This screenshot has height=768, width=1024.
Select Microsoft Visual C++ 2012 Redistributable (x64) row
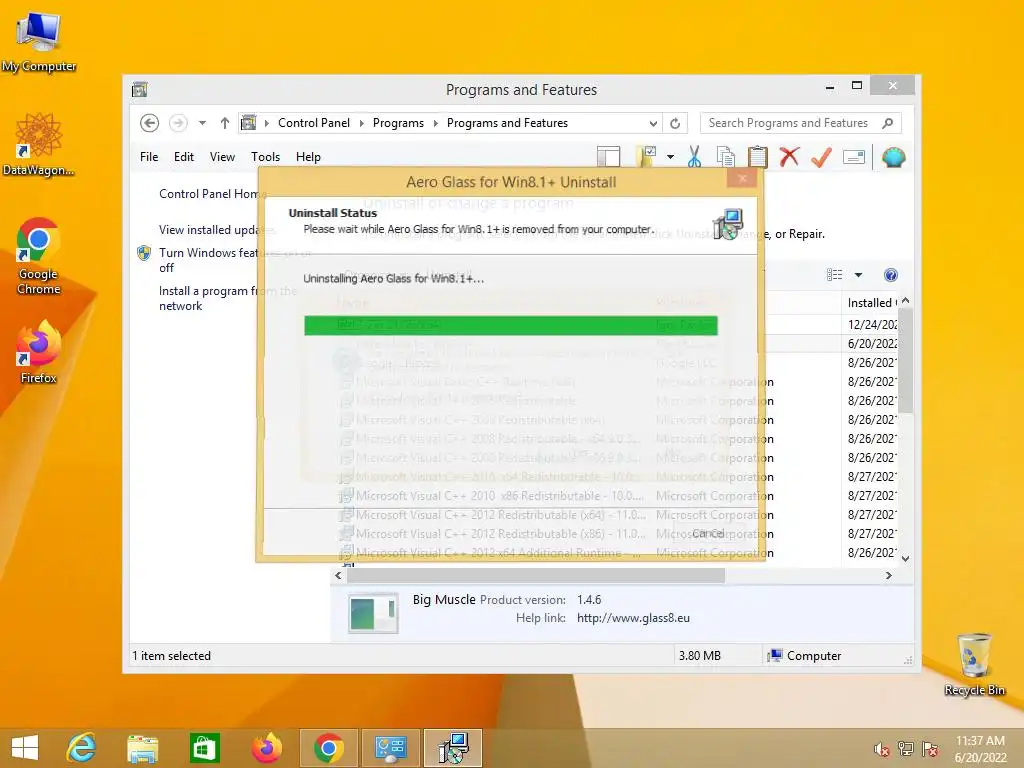click(x=617, y=515)
